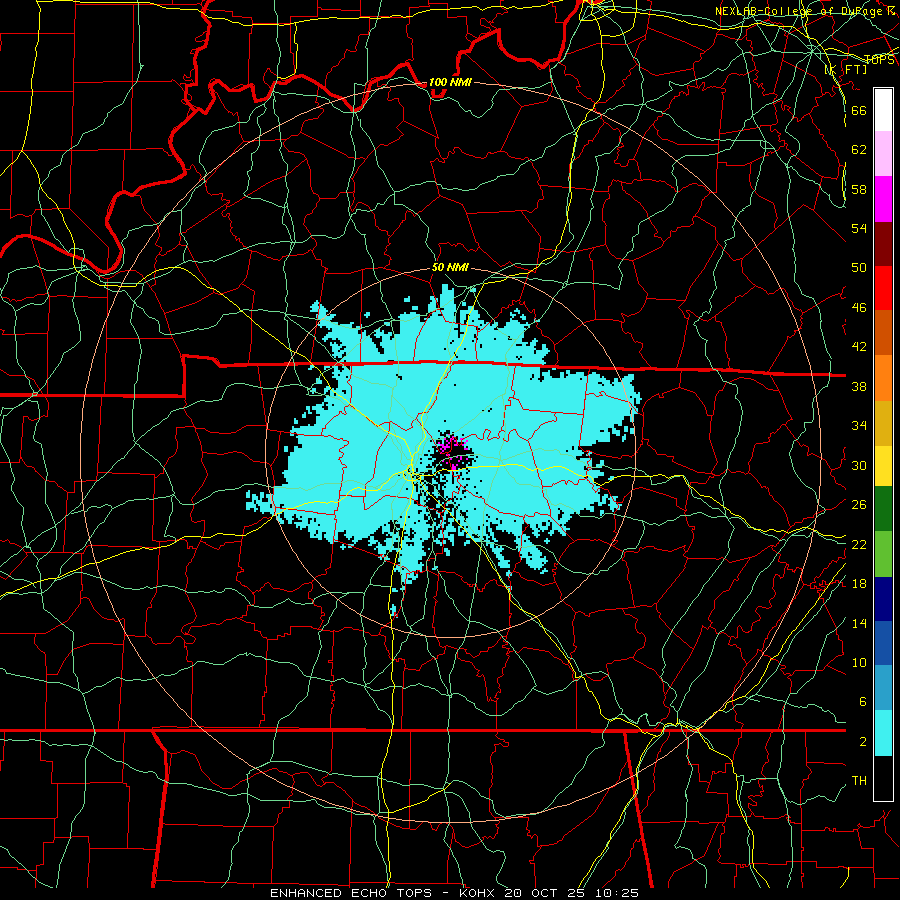Click the legend value '62'
Image resolution: width=900 pixels, height=900 pixels.
coord(859,149)
